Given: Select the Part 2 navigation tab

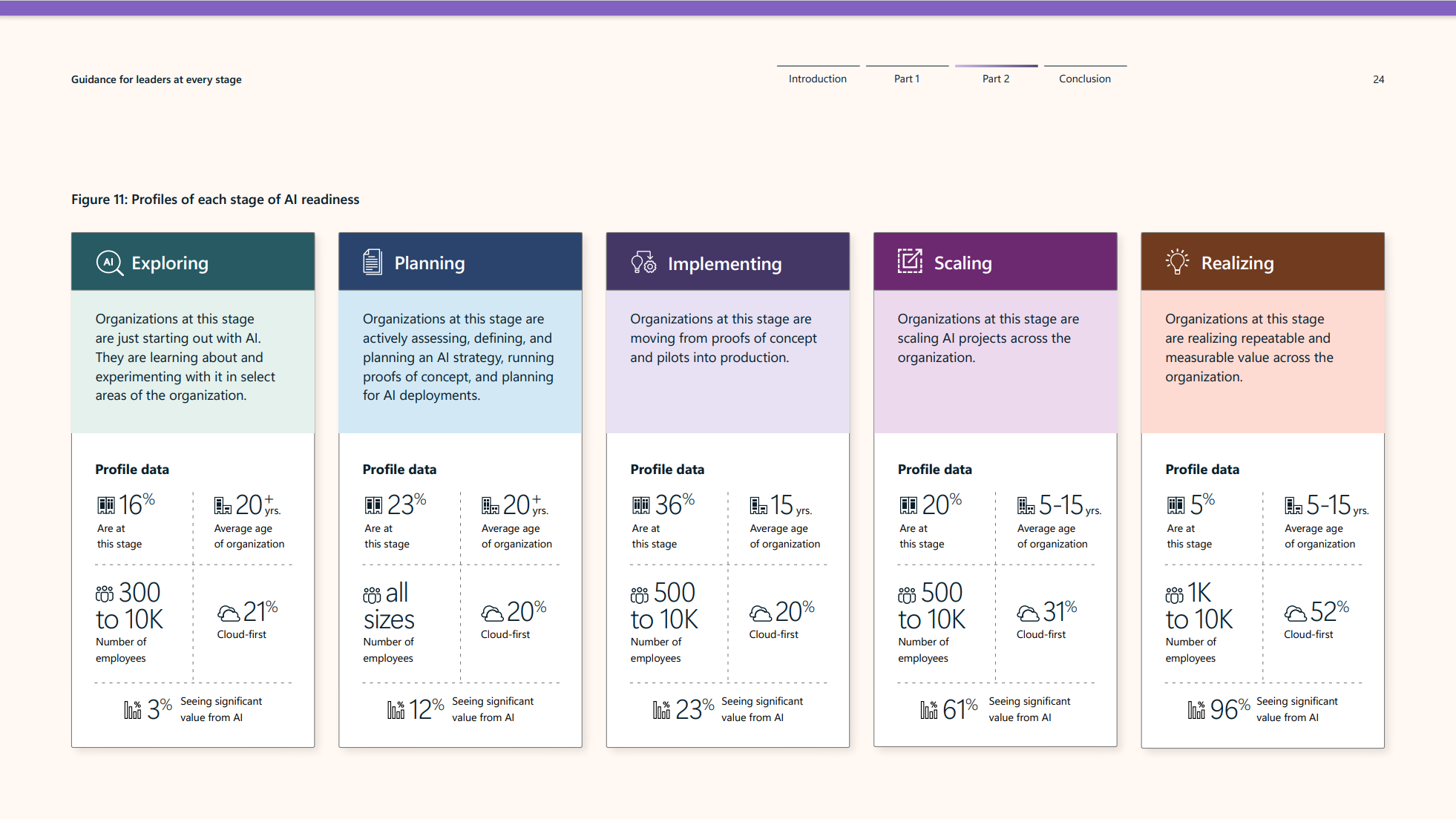Looking at the screenshot, I should (995, 79).
